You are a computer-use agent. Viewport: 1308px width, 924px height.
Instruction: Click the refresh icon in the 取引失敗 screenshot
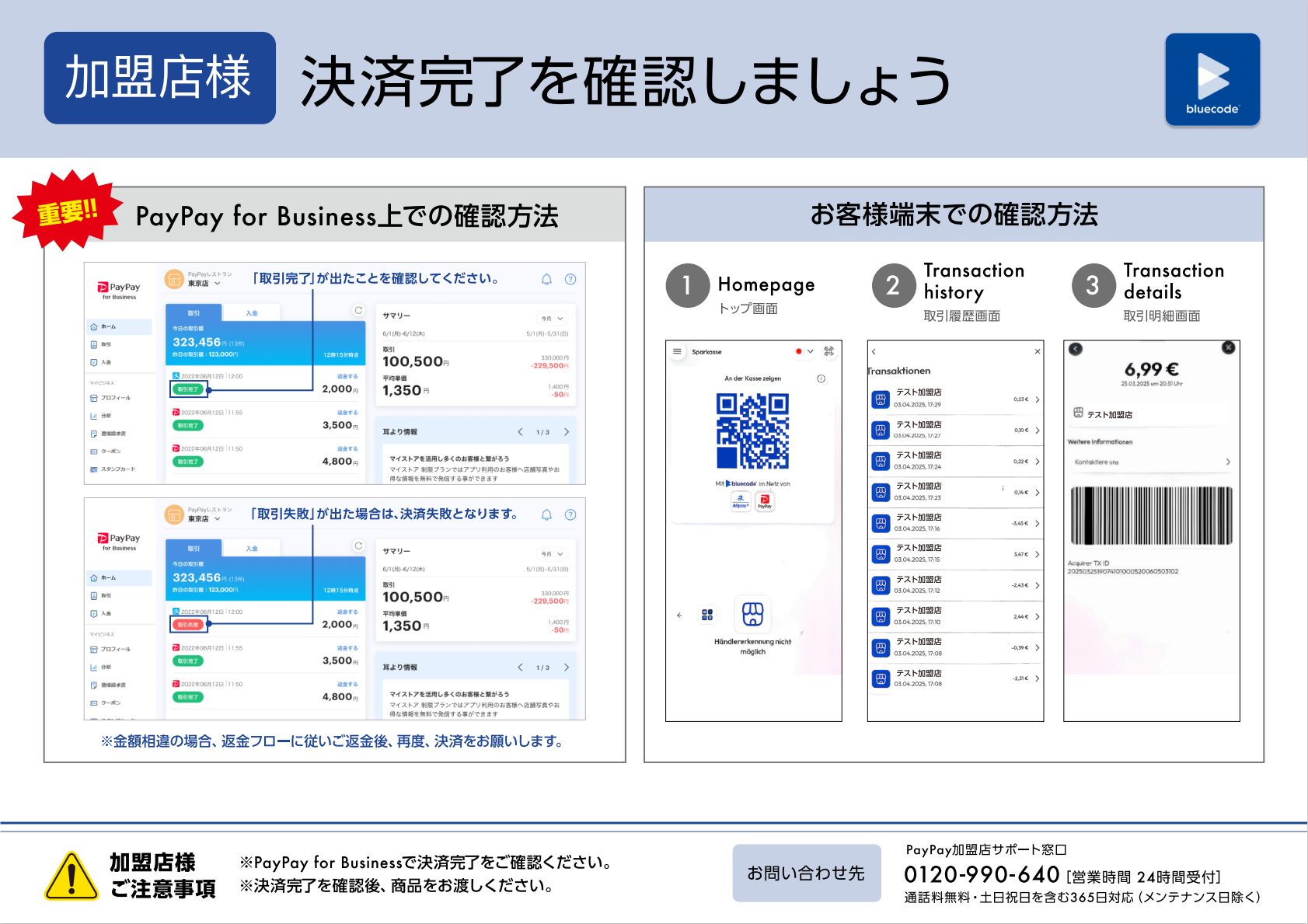click(x=358, y=546)
